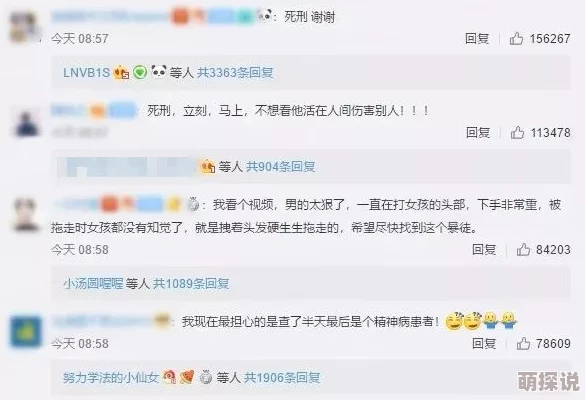Tap thumbs-up on the 84203-like comment

(523, 249)
